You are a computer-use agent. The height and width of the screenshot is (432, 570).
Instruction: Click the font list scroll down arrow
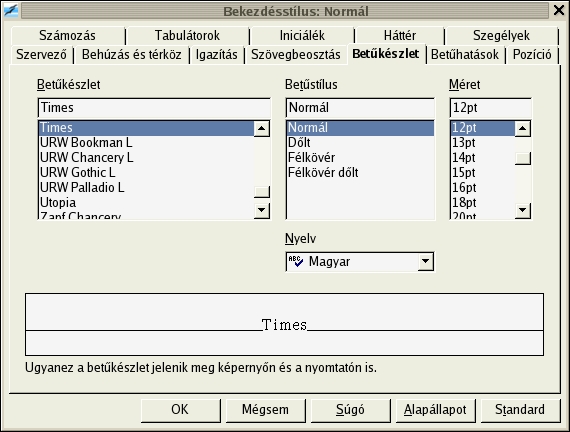click(x=262, y=210)
